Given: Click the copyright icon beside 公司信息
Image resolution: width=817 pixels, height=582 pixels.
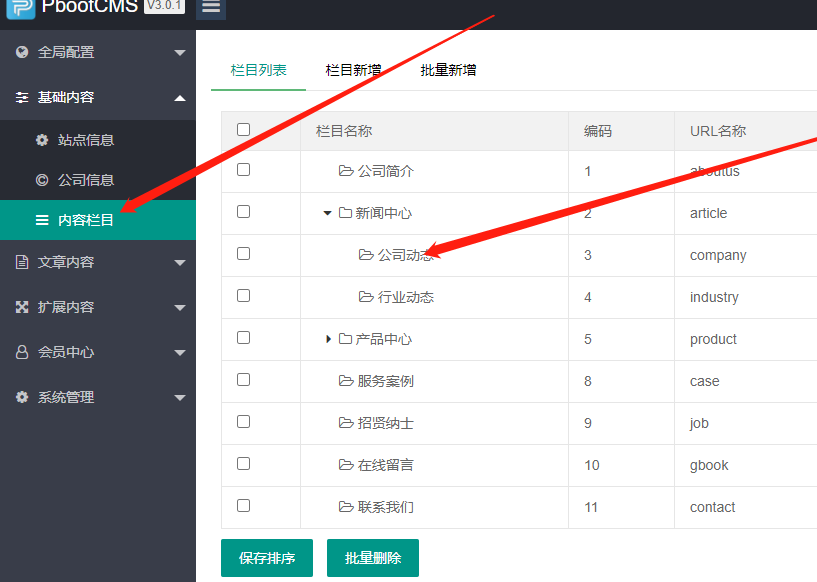Looking at the screenshot, I should tap(42, 180).
